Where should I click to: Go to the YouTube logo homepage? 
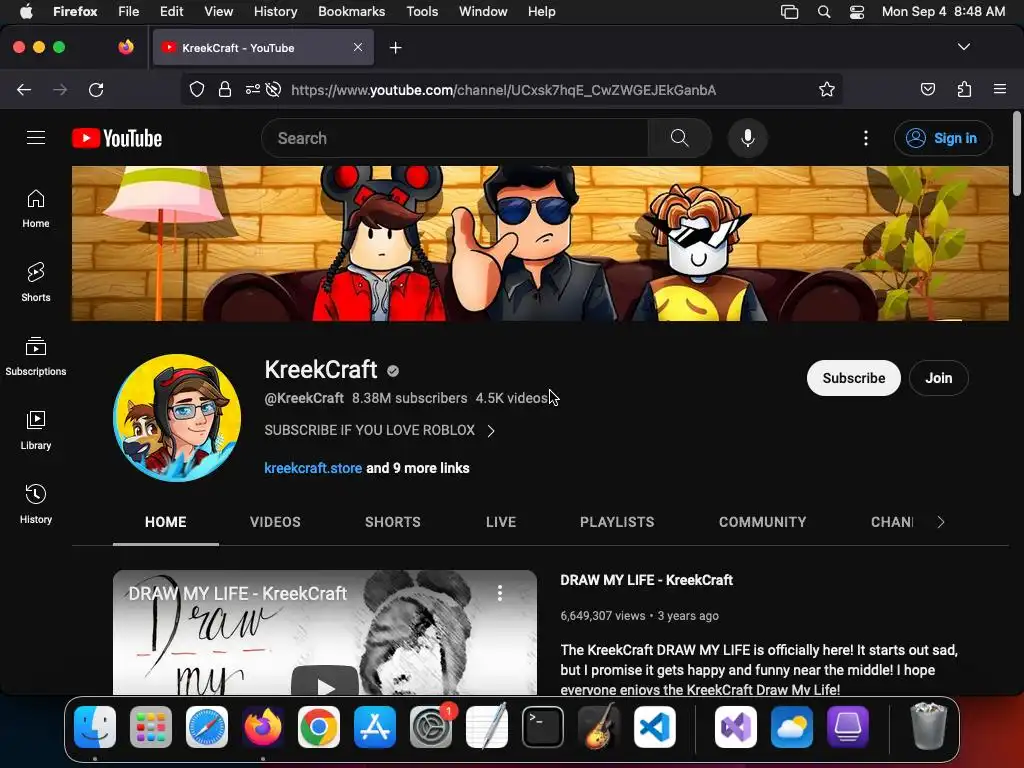point(117,138)
